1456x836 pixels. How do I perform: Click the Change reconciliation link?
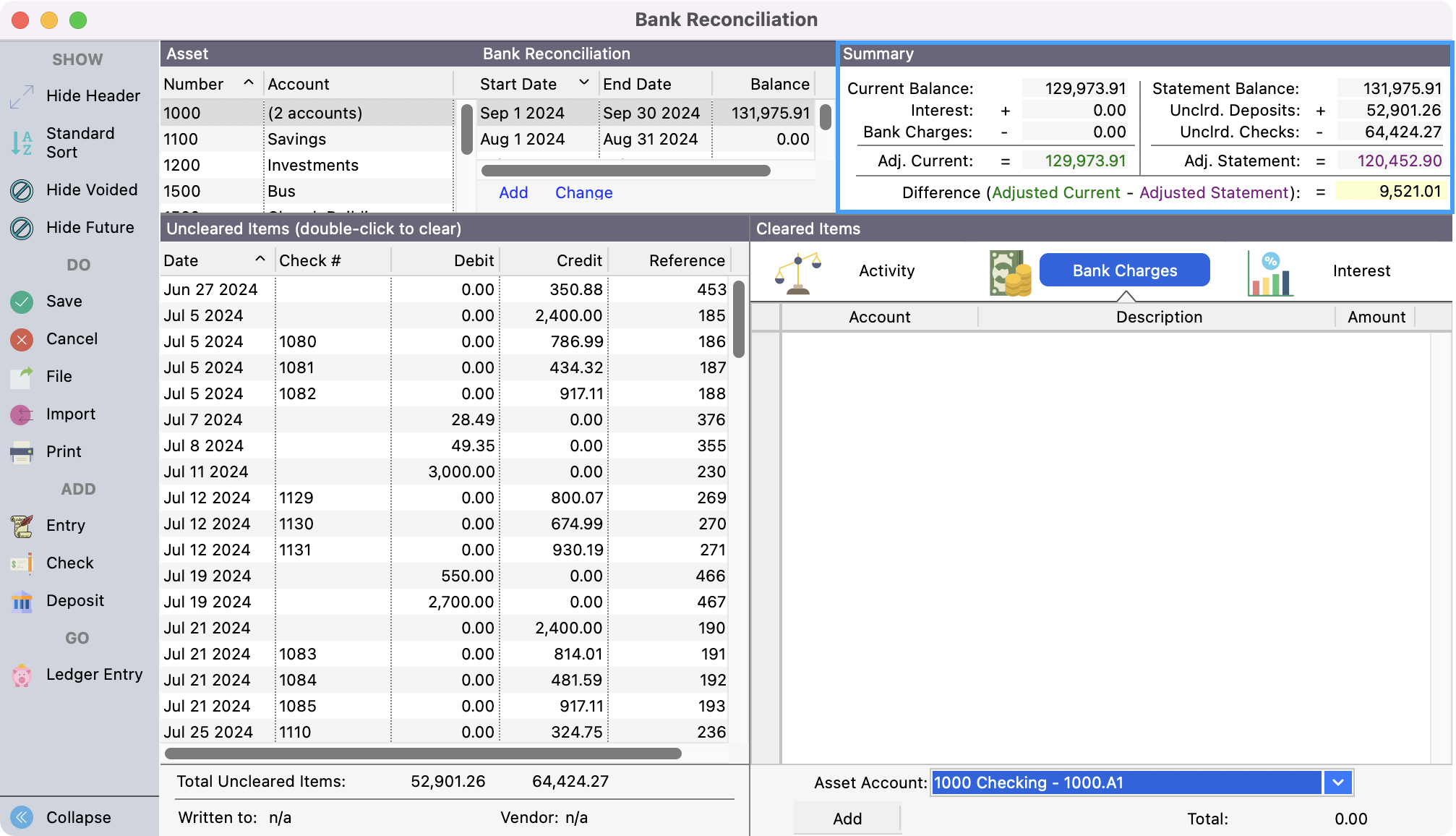pyautogui.click(x=583, y=192)
